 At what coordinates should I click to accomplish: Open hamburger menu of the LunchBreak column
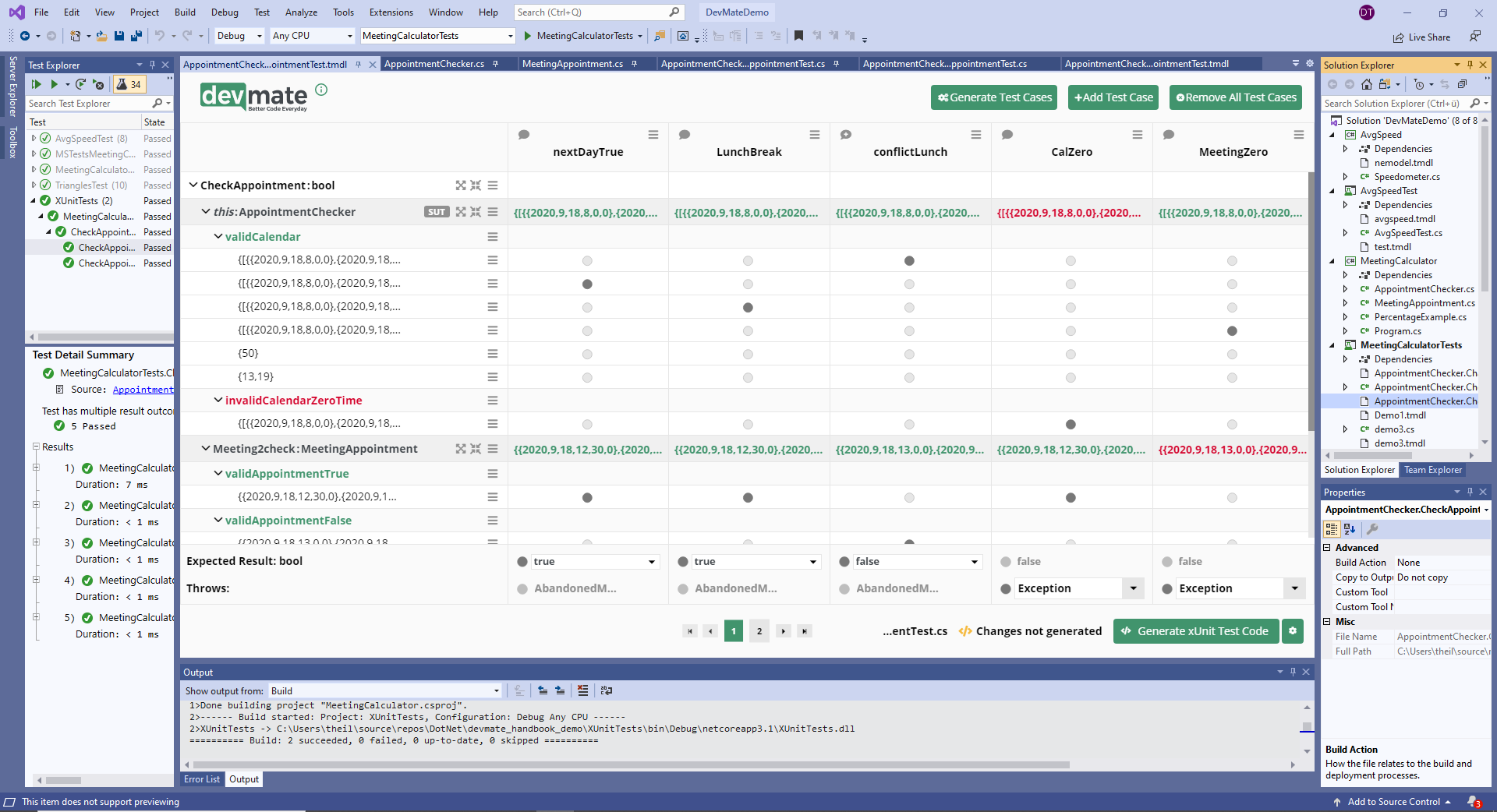tap(814, 135)
